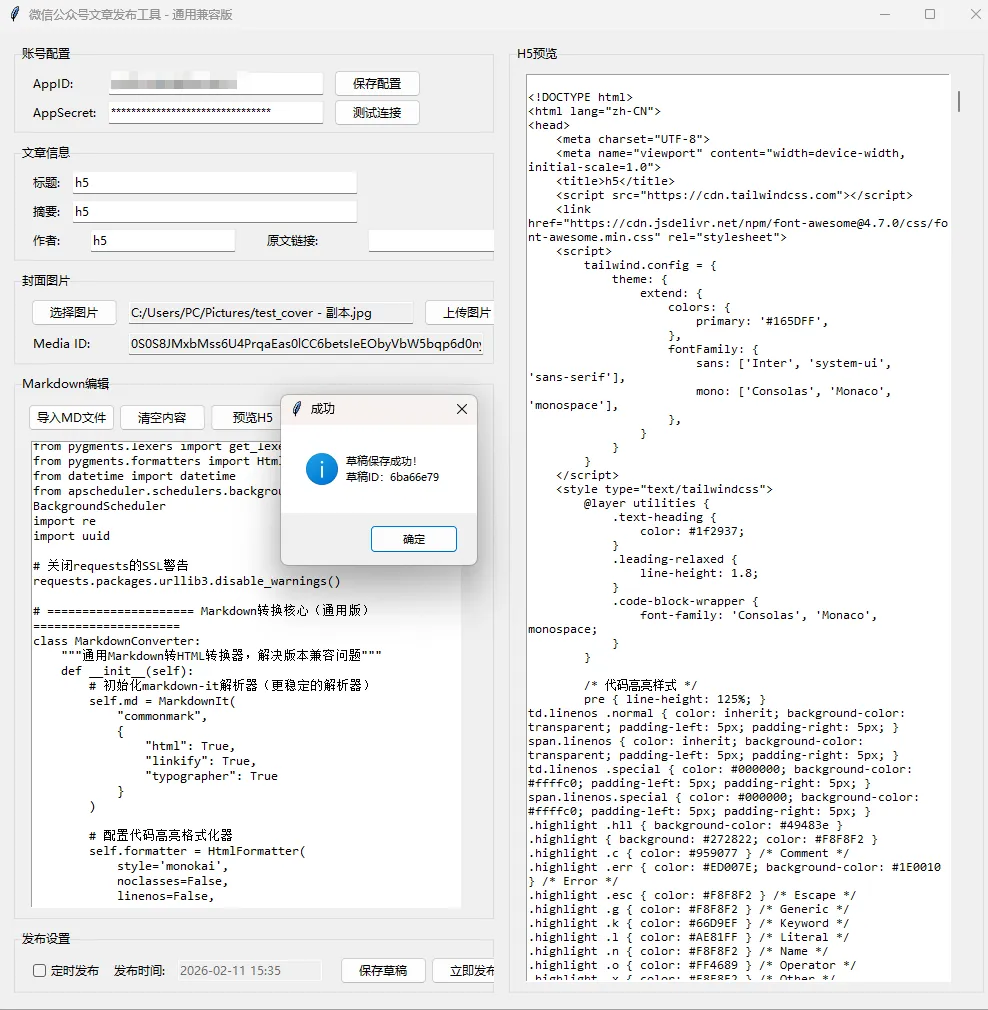Click inside the H5 preview code area

737,528
